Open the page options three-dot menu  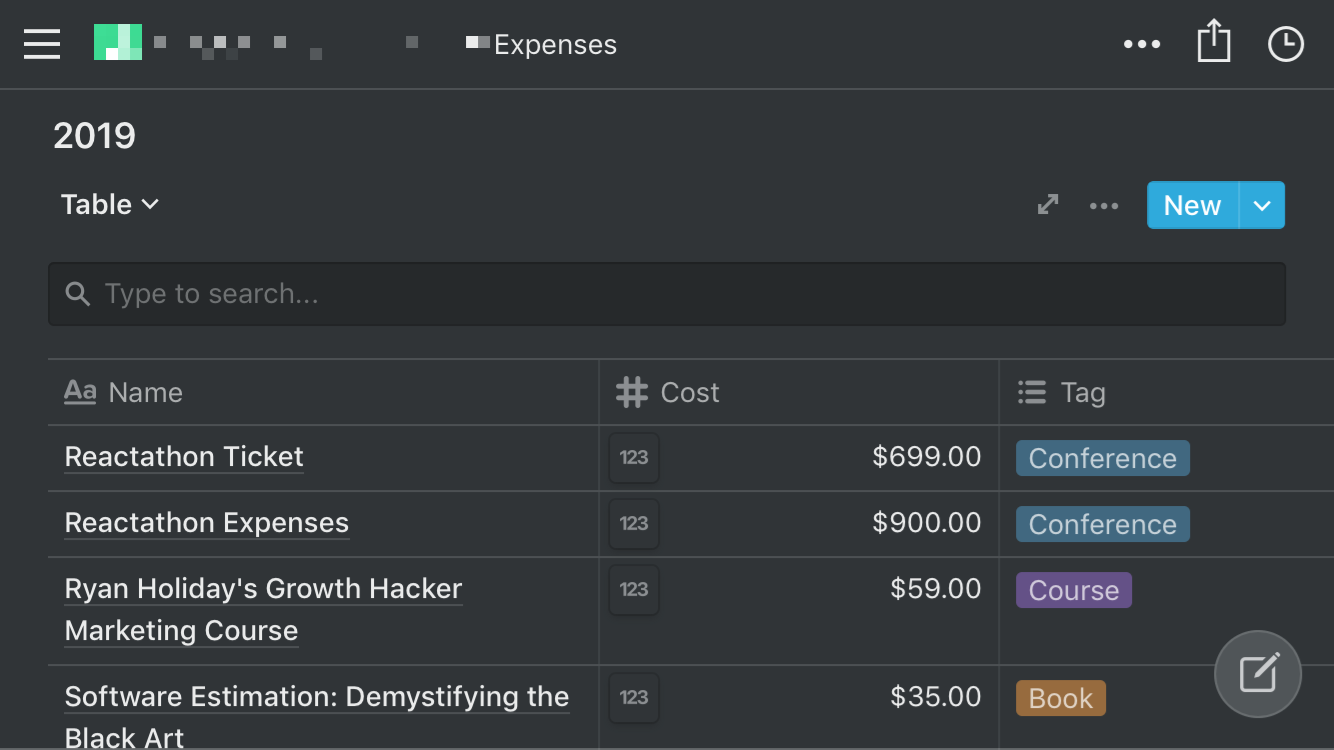click(1142, 44)
